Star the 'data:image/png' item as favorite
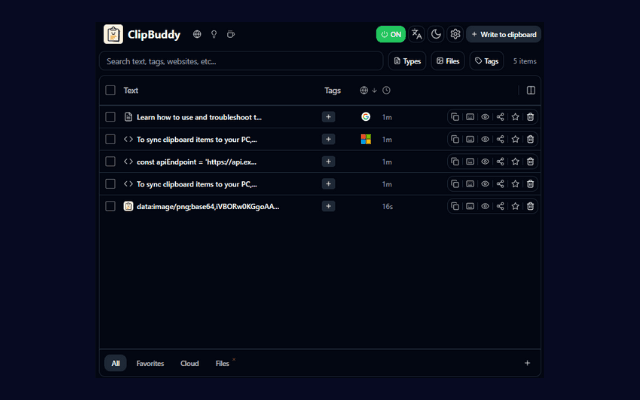Screen dimensions: 640x400 515,206
